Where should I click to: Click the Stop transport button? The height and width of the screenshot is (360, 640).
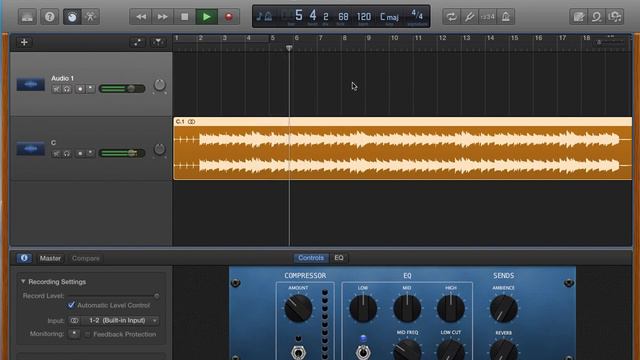[184, 17]
